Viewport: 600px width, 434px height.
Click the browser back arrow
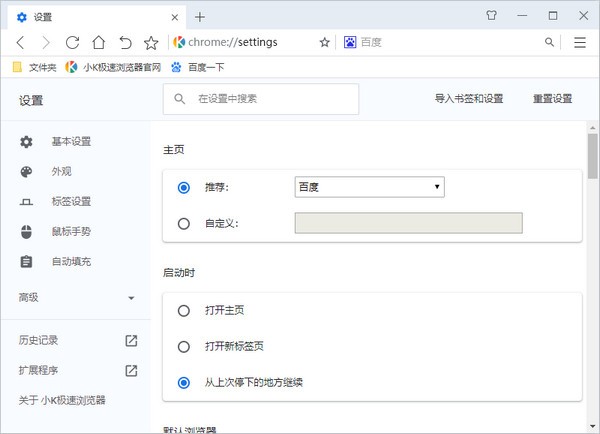pos(20,42)
